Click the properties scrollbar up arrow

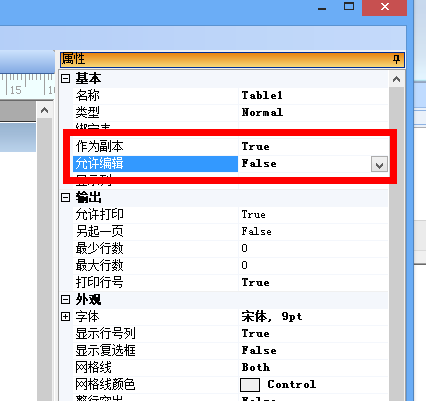pos(396,79)
